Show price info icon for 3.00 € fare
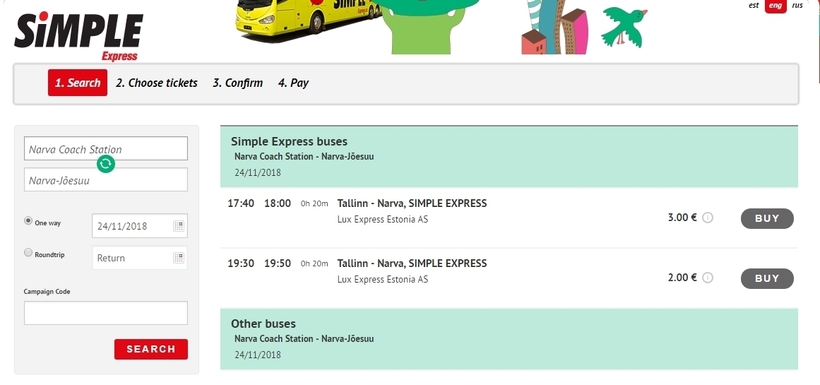Viewport: 820px width, 385px height. tap(708, 218)
